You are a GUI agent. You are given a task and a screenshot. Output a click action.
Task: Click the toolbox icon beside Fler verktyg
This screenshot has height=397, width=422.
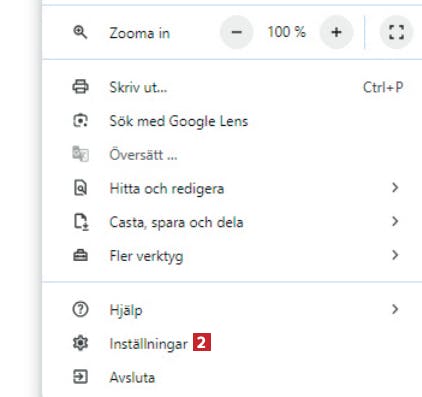80,255
